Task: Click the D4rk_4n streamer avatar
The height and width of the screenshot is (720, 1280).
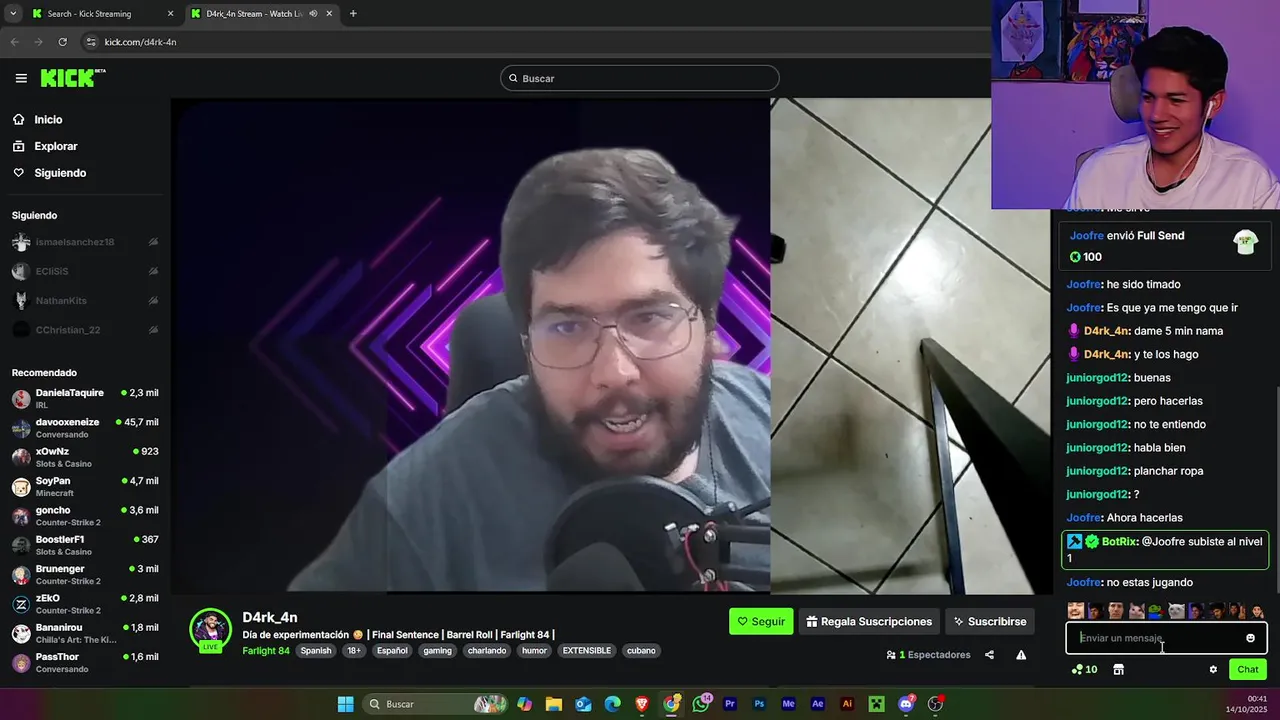Action: pyautogui.click(x=211, y=629)
